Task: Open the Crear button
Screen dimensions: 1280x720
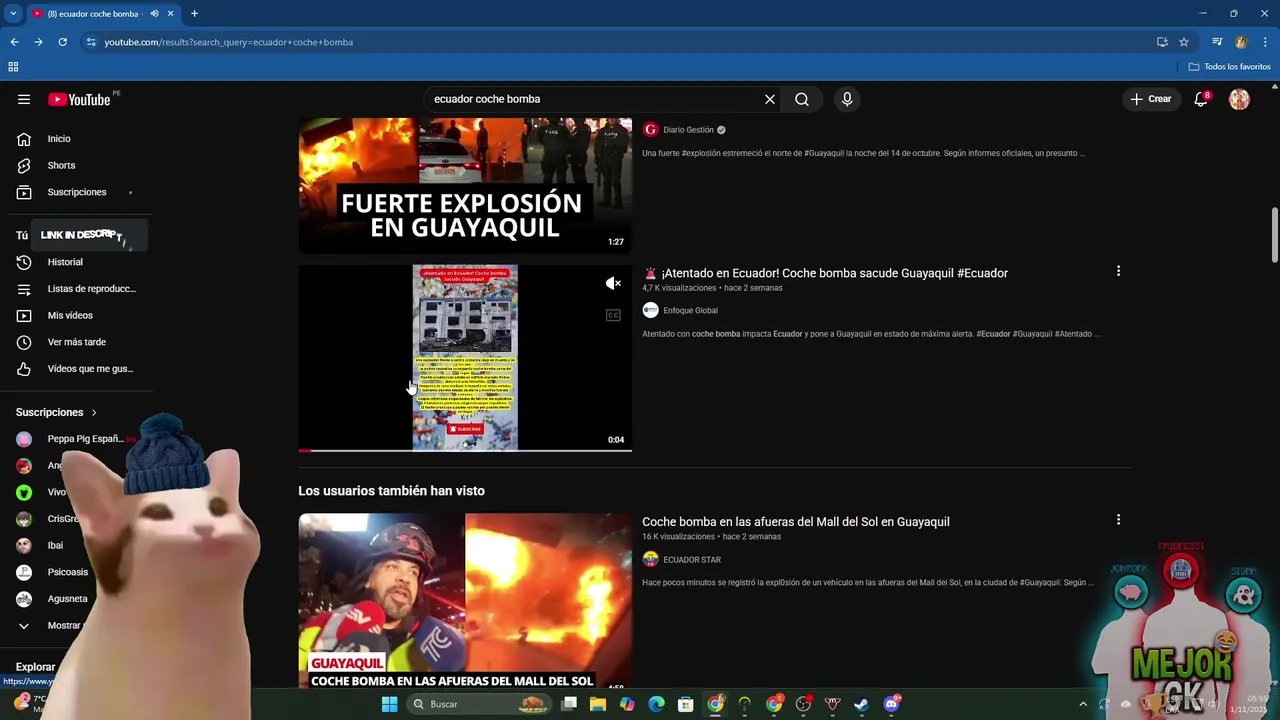Action: (1150, 99)
